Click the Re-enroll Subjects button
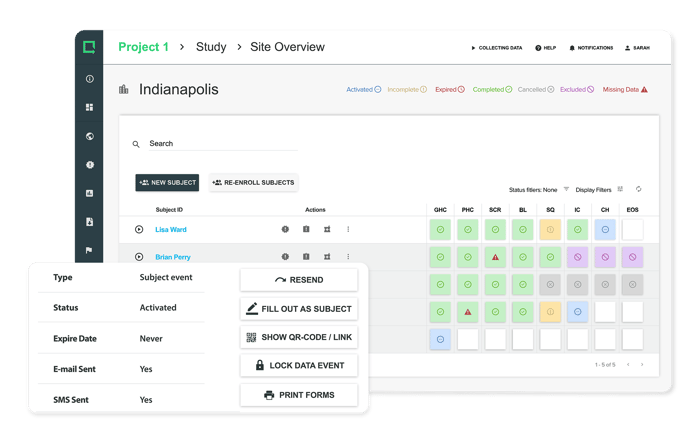Image resolution: width=700 pixels, height=443 pixels. pyautogui.click(x=254, y=183)
